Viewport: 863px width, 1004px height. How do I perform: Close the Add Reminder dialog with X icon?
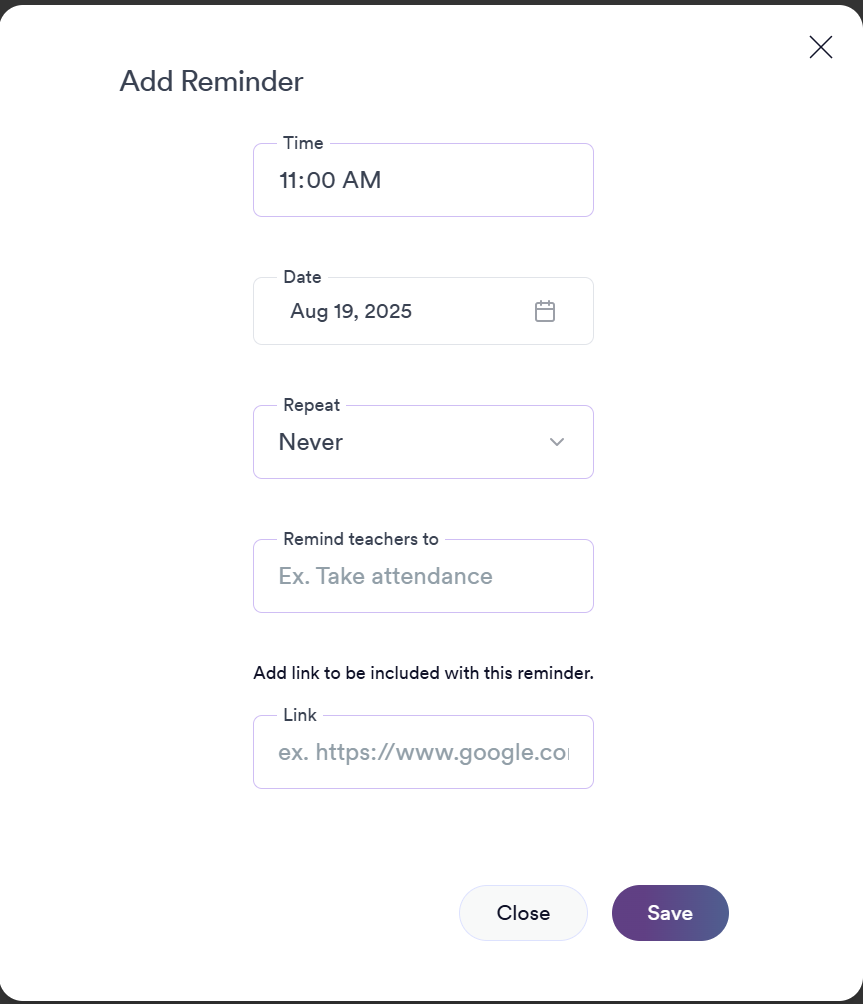pyautogui.click(x=821, y=47)
